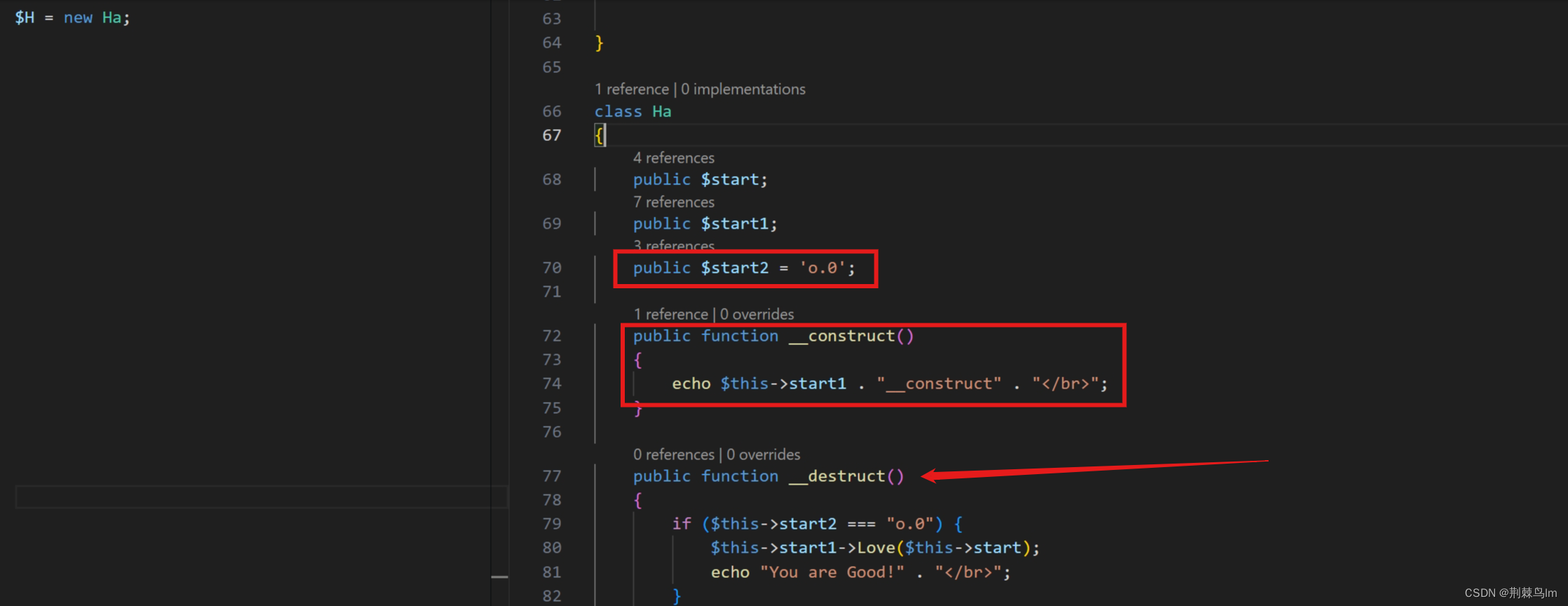
Task: Click '$this->start' argument on line 80
Action: coord(963,548)
